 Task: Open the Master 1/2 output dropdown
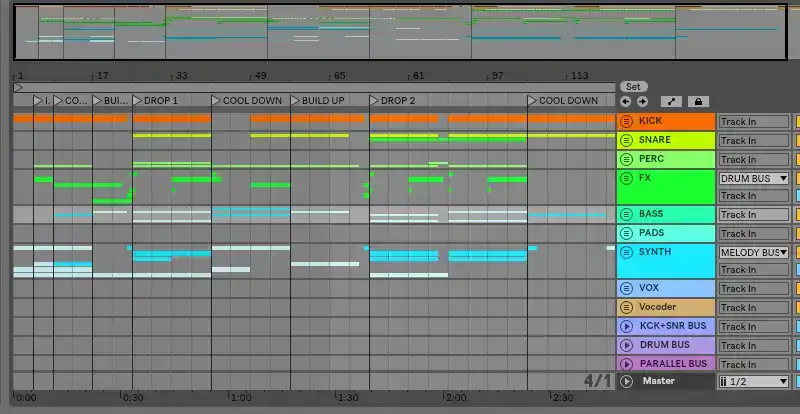[x=754, y=382]
